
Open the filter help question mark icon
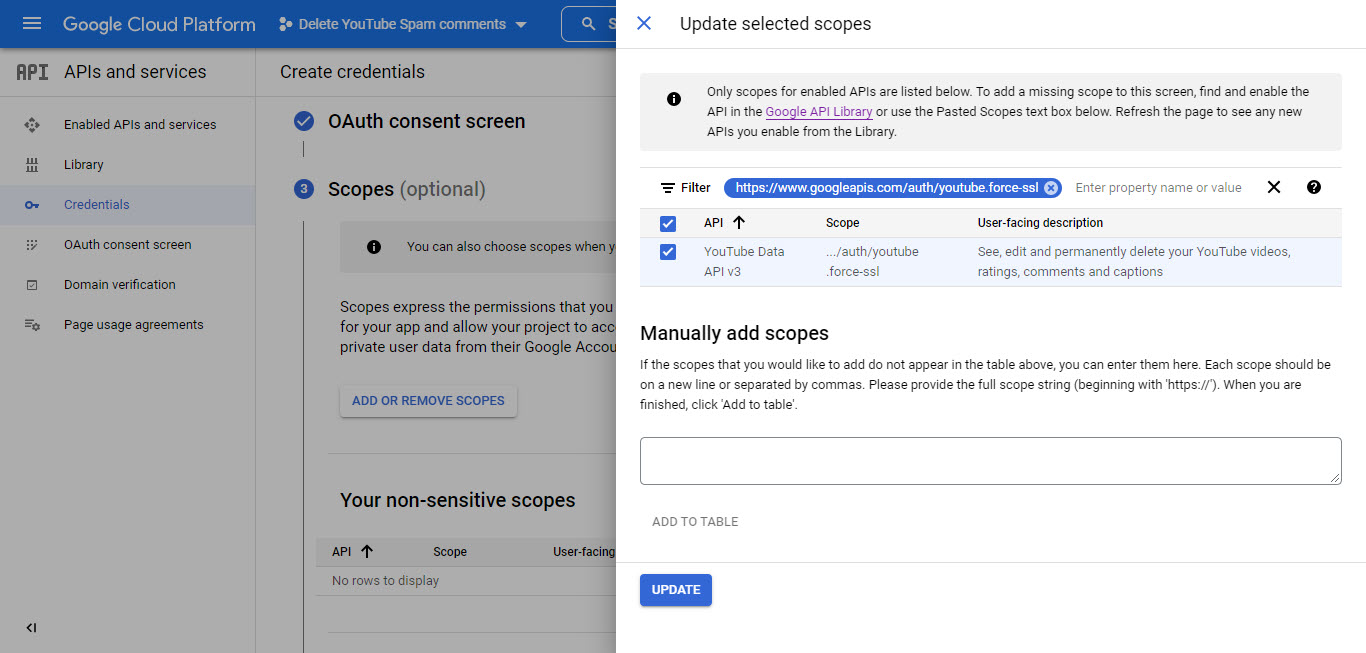(x=1314, y=187)
